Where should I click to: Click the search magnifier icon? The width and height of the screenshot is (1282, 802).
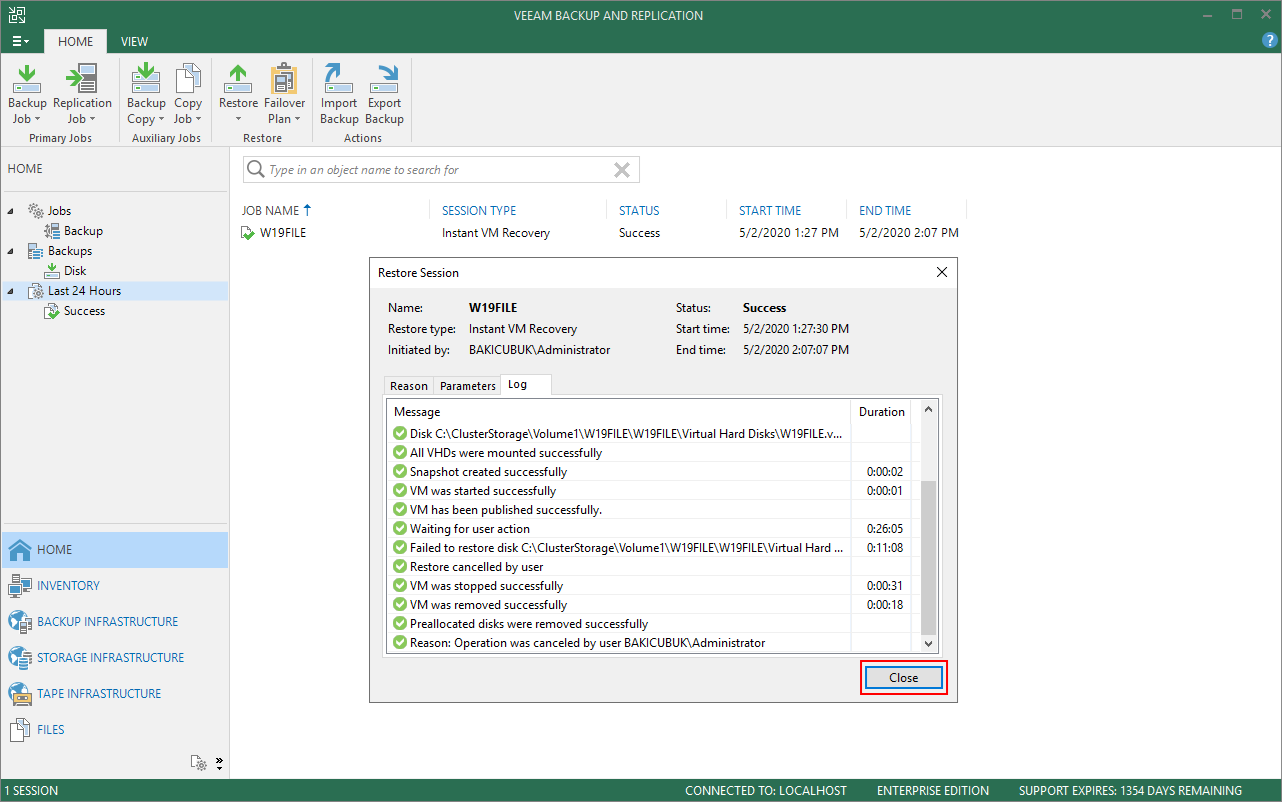coord(256,170)
